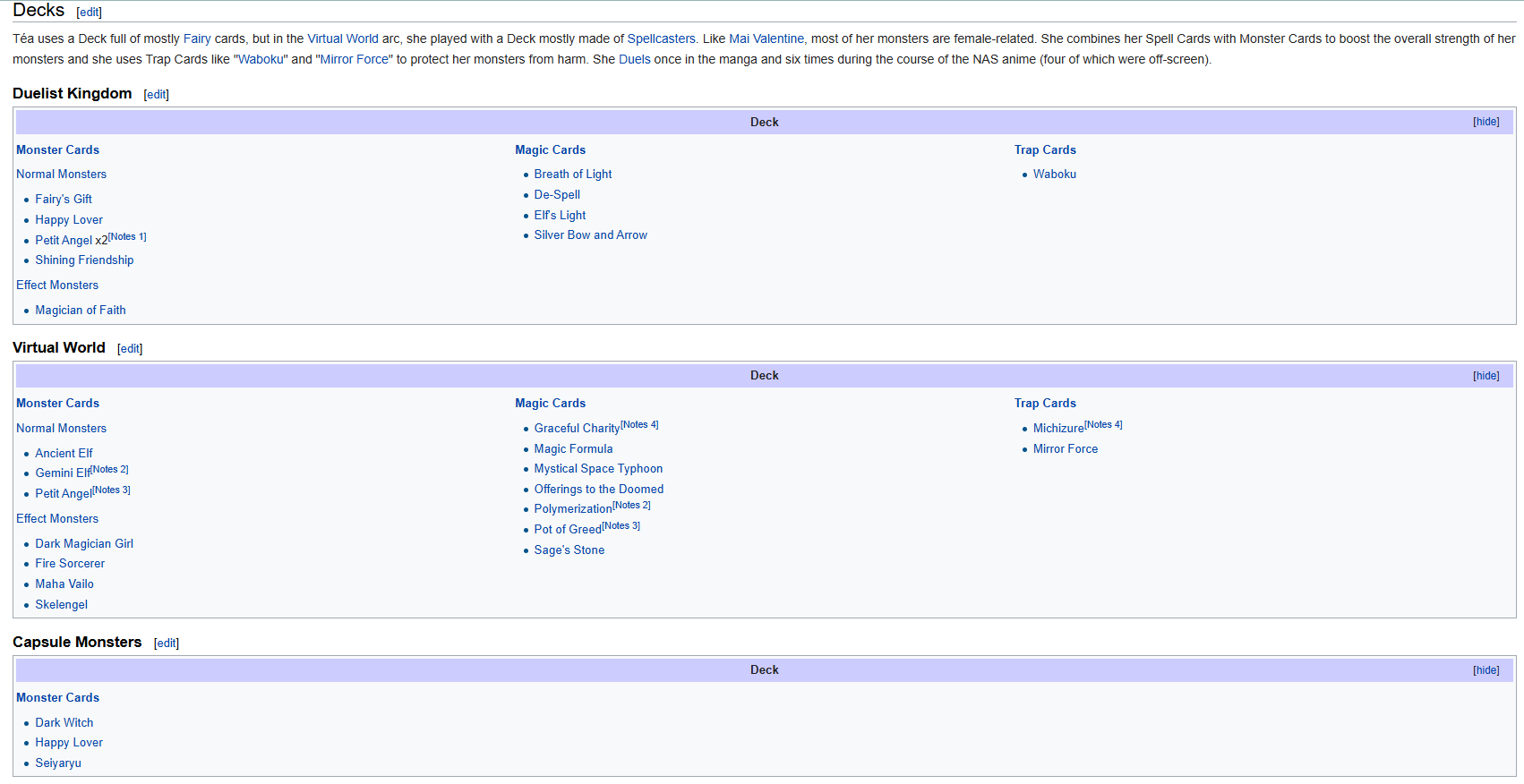Screen dimensions: 1524x784
Task: Collapse the Virtual World deck with hide
Action: [1485, 376]
